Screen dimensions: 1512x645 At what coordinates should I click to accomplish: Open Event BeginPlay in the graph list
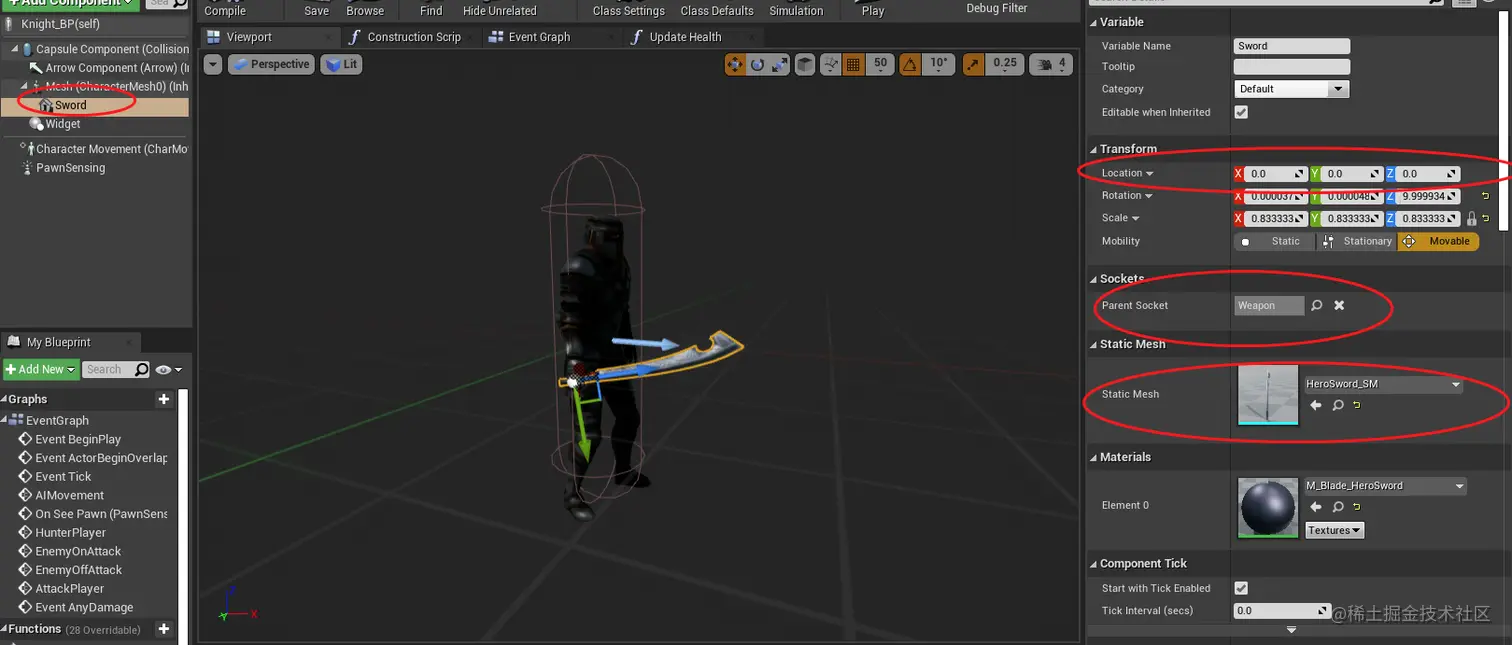(78, 439)
